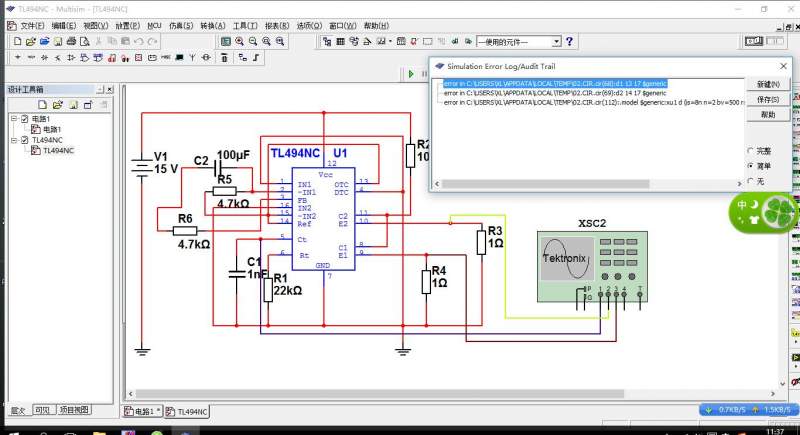Click the Place Basic resistor component icon
The height and width of the screenshot is (435, 800).
[31, 58]
